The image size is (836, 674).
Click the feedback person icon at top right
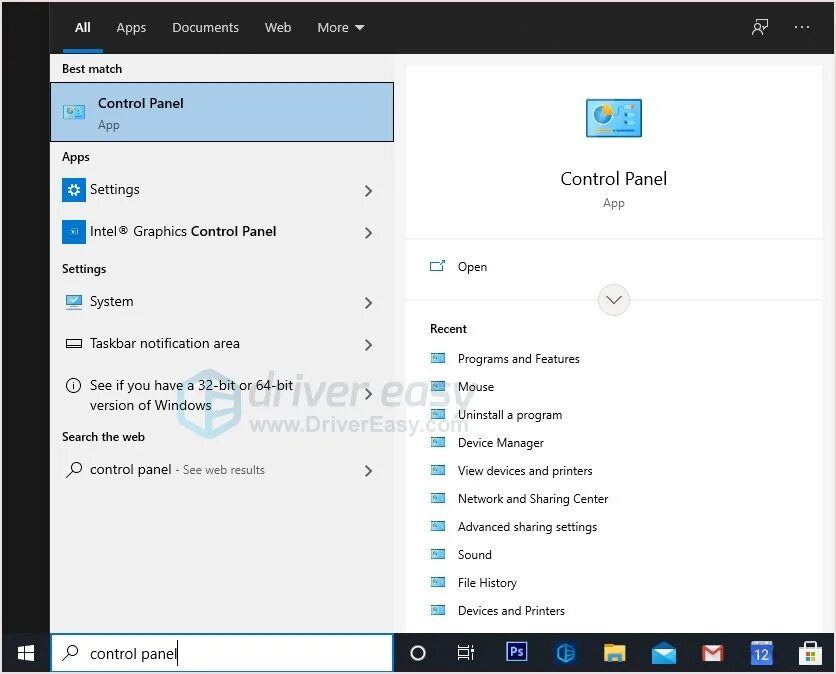[x=760, y=27]
